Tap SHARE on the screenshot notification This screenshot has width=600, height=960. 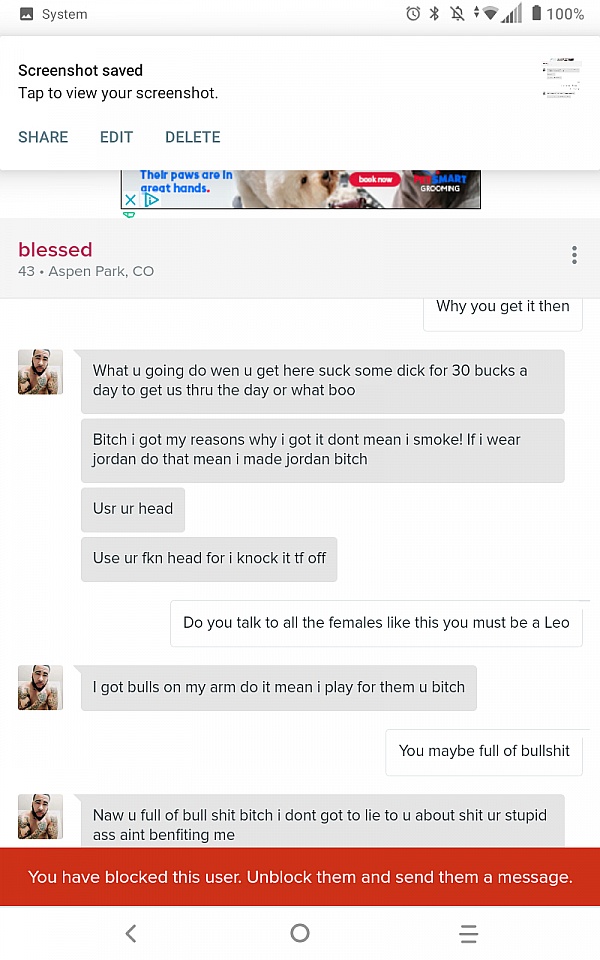[x=43, y=137]
